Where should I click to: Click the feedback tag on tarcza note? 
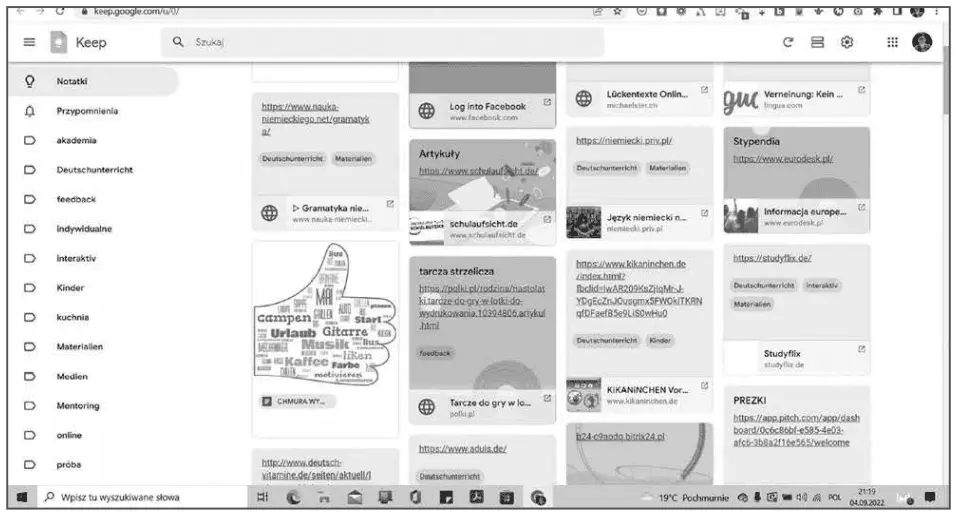click(435, 353)
